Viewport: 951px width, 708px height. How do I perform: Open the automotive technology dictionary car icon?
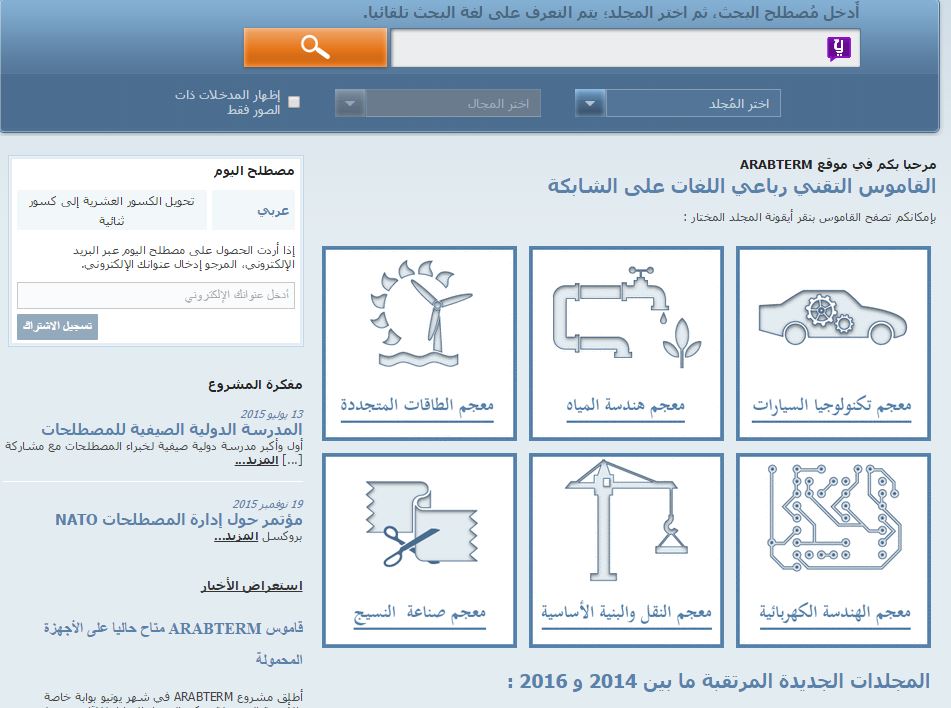pos(832,315)
